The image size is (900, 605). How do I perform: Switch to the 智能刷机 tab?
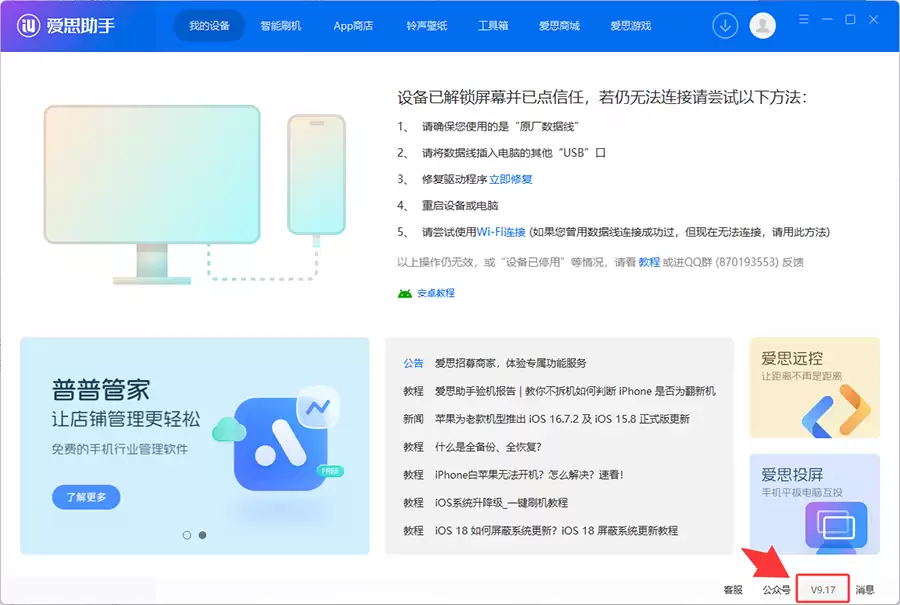click(x=281, y=26)
